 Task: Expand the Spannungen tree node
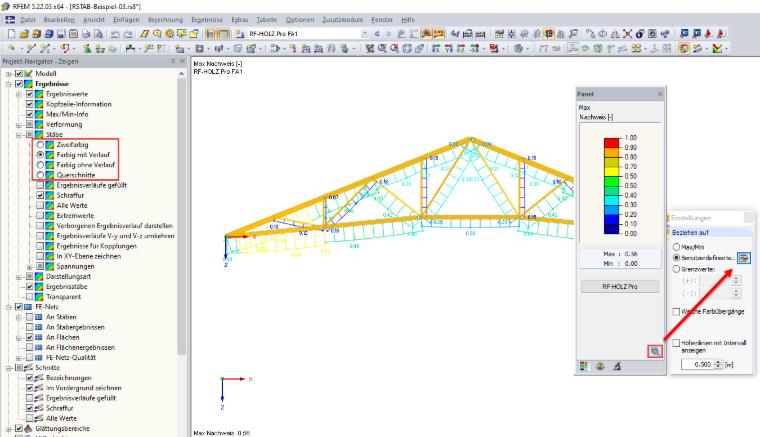30,267
